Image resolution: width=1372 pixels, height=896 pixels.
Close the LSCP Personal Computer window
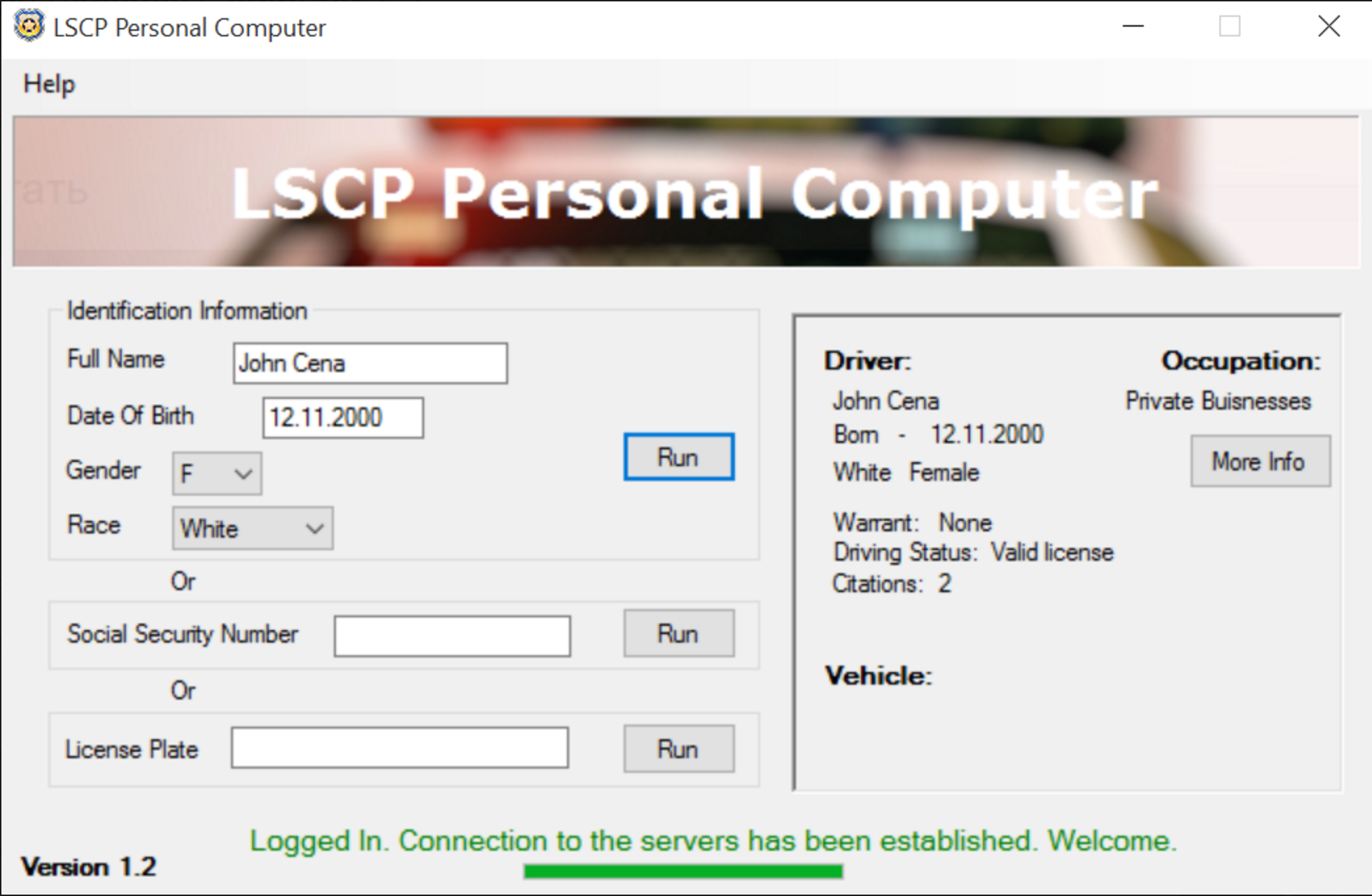tap(1328, 27)
